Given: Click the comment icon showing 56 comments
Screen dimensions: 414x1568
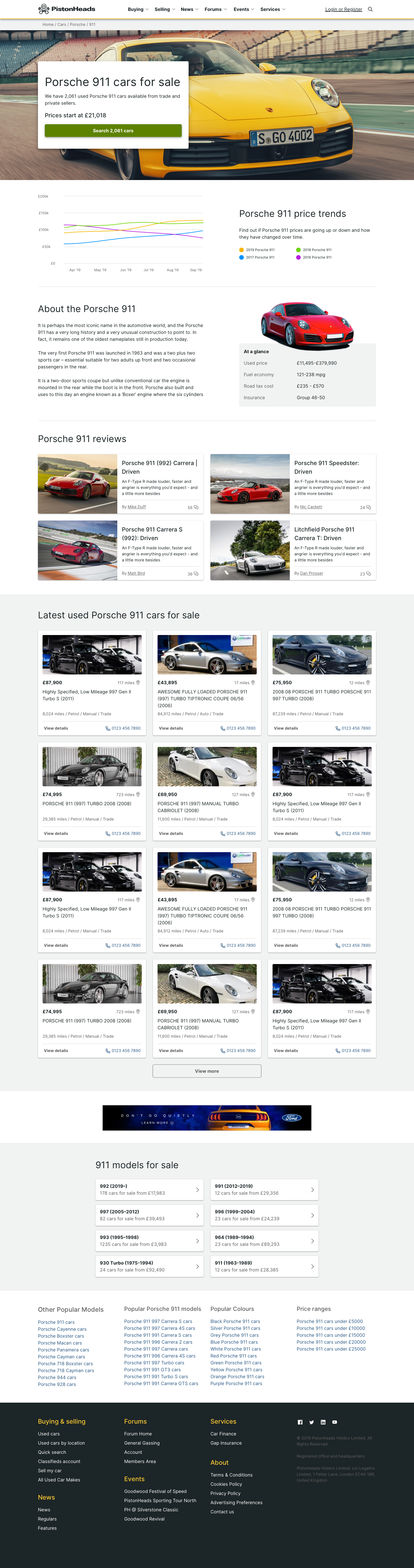Looking at the screenshot, I should pyautogui.click(x=196, y=507).
